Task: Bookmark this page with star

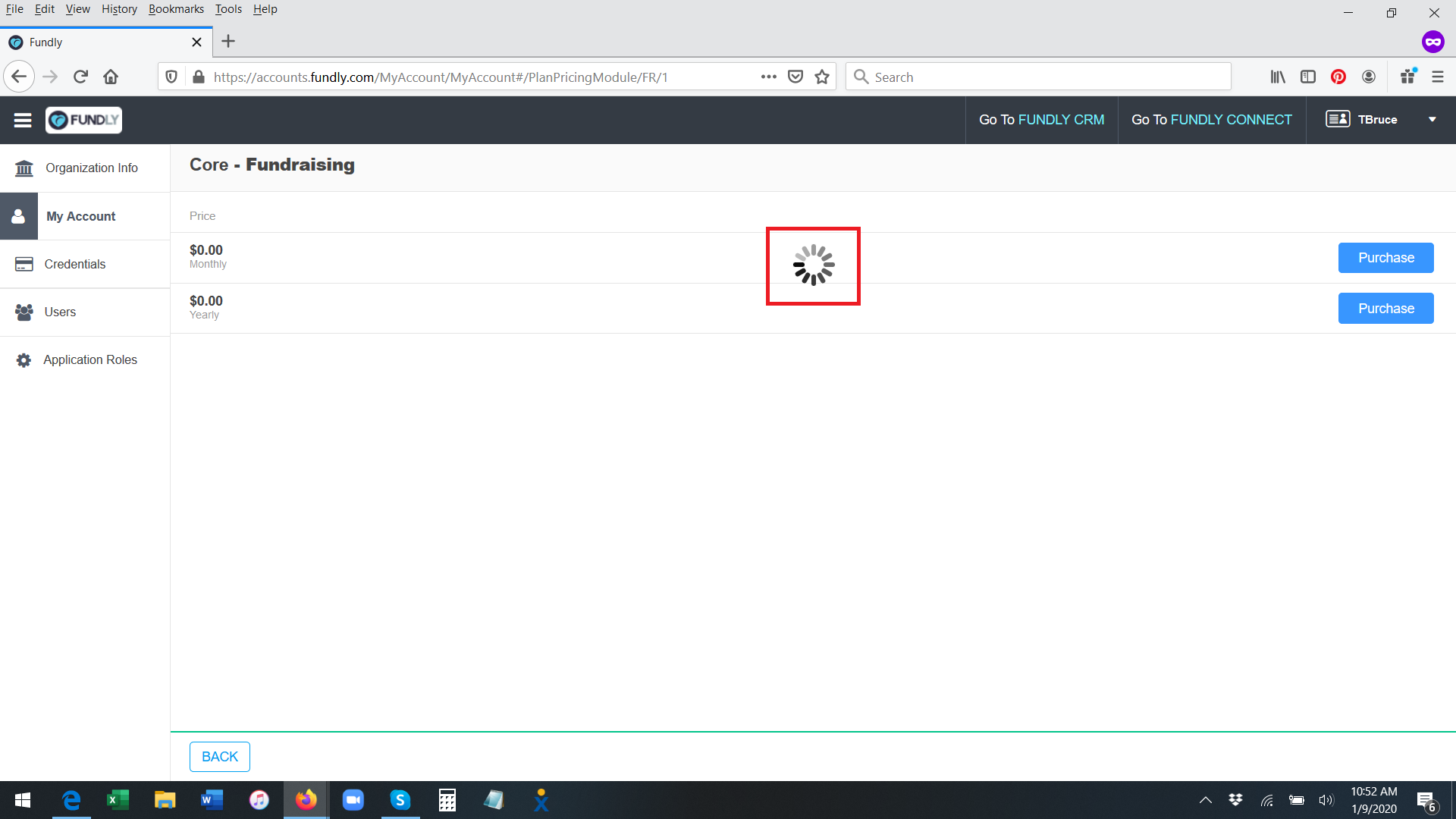Action: 822,77
